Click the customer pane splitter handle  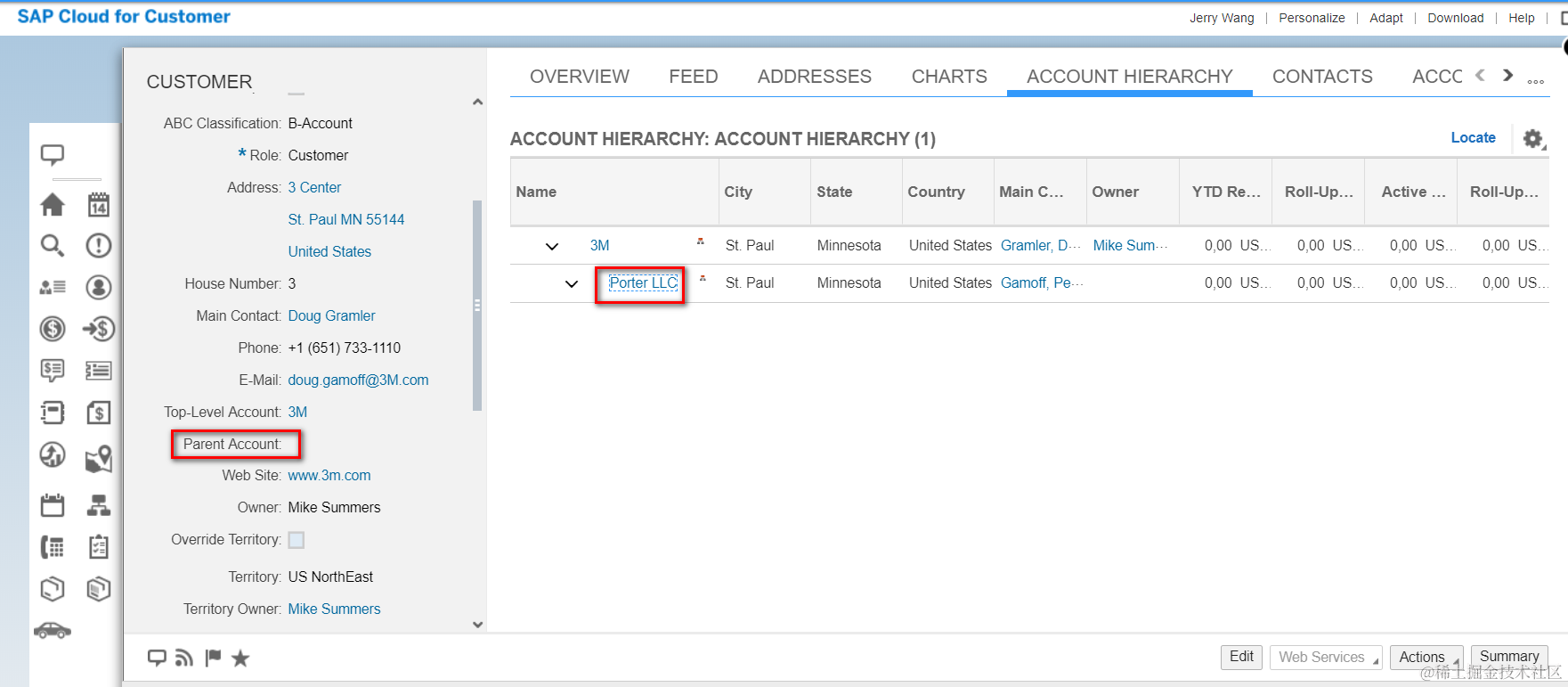coord(476,306)
